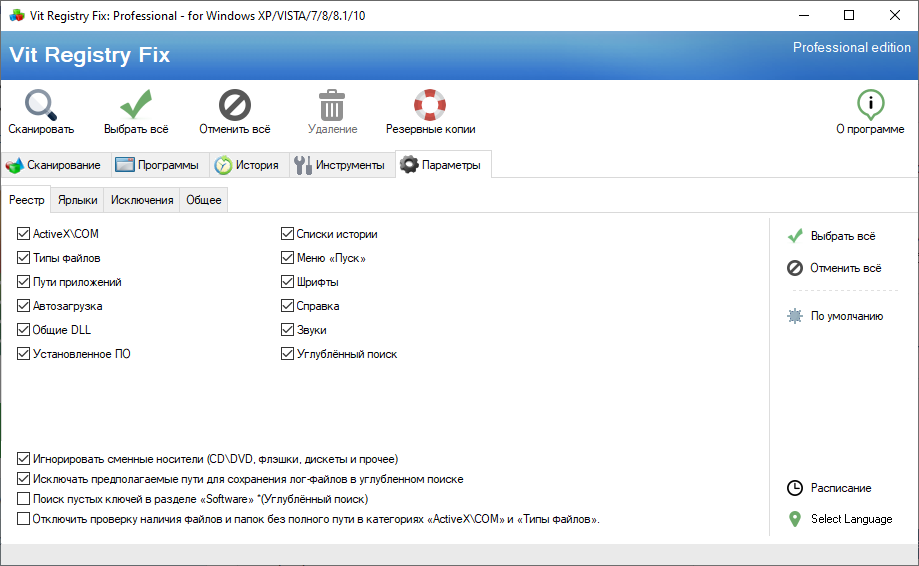Toggle the Списки истории checkbox
The width and height of the screenshot is (919, 566).
(x=287, y=234)
